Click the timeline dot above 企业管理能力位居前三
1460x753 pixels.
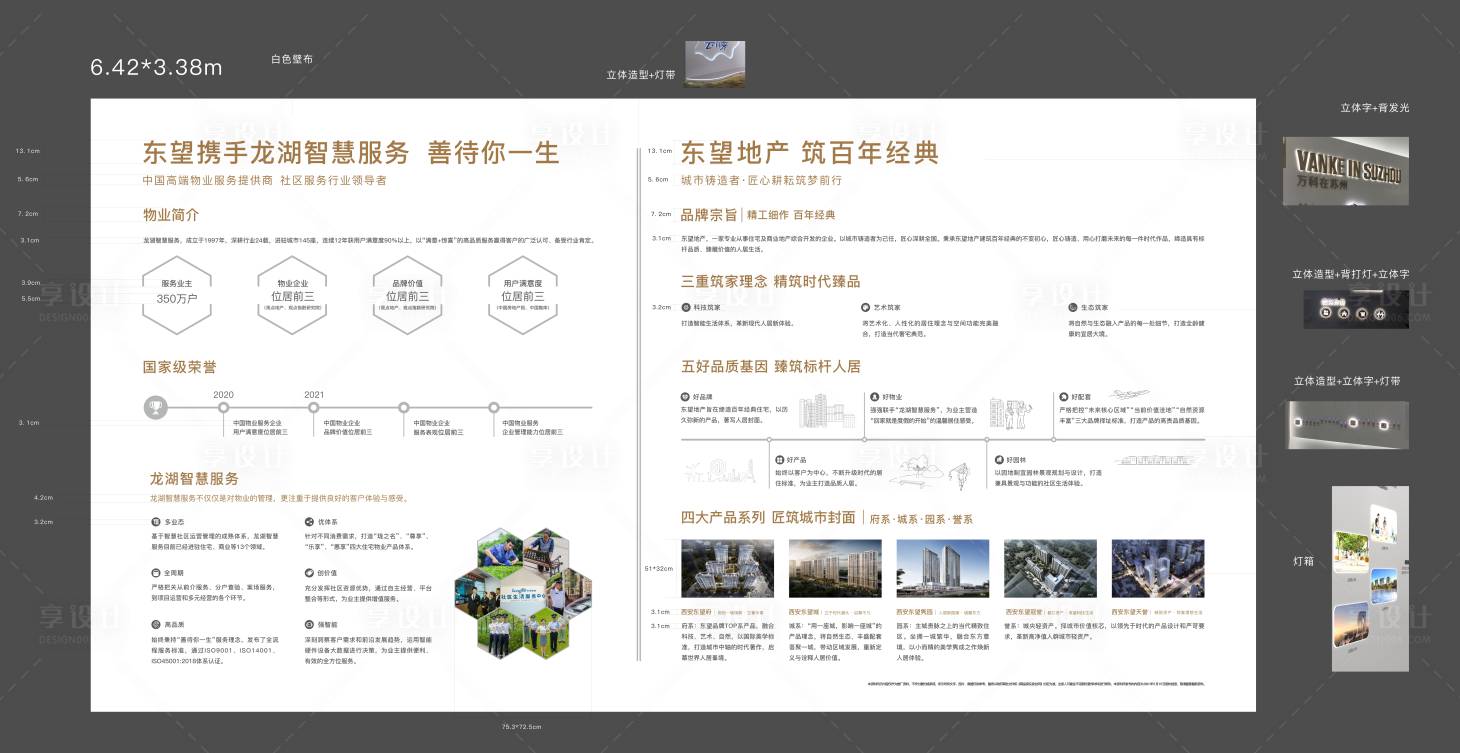[x=494, y=407]
